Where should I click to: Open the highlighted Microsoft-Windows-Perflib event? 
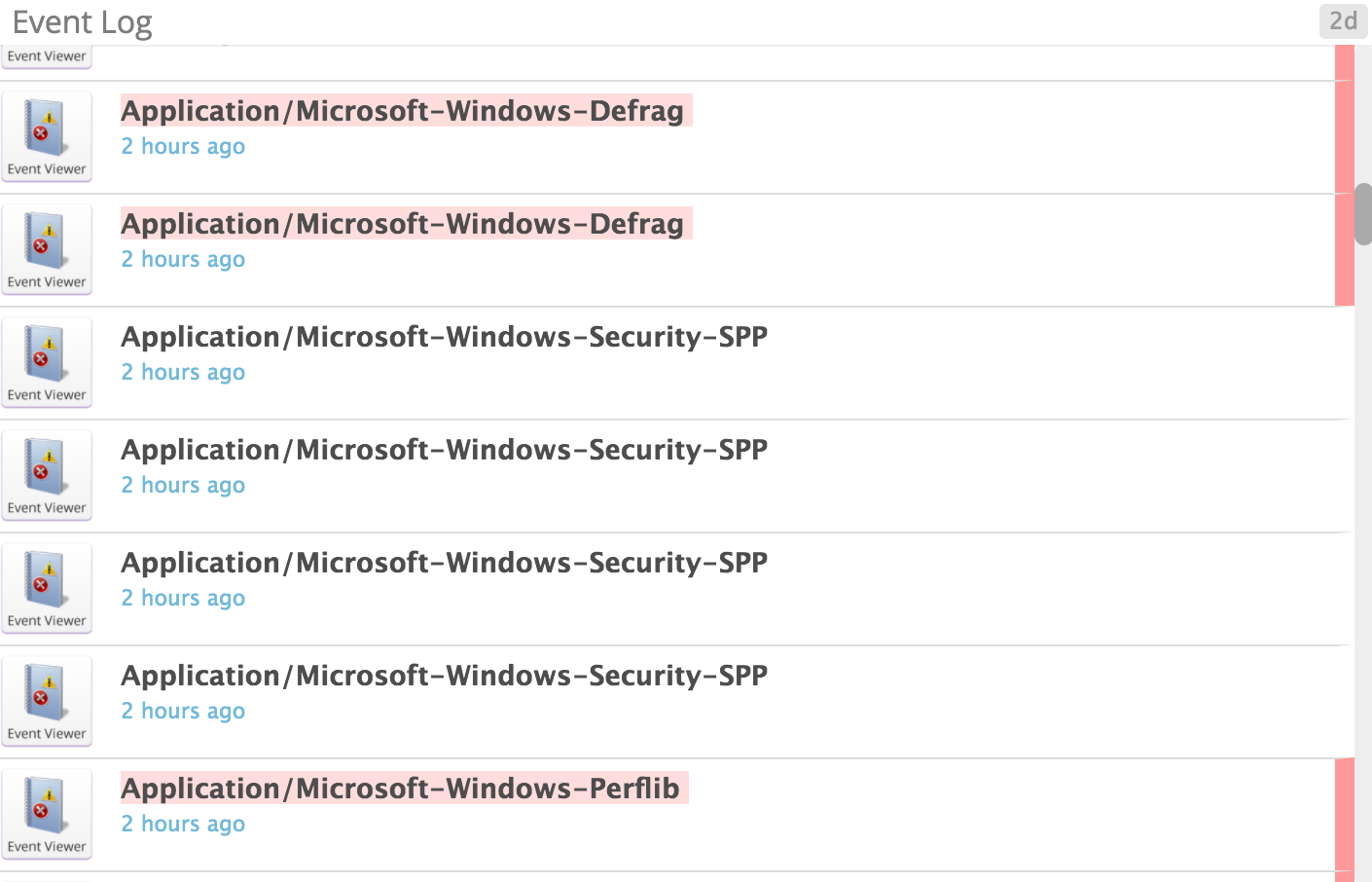pos(399,789)
